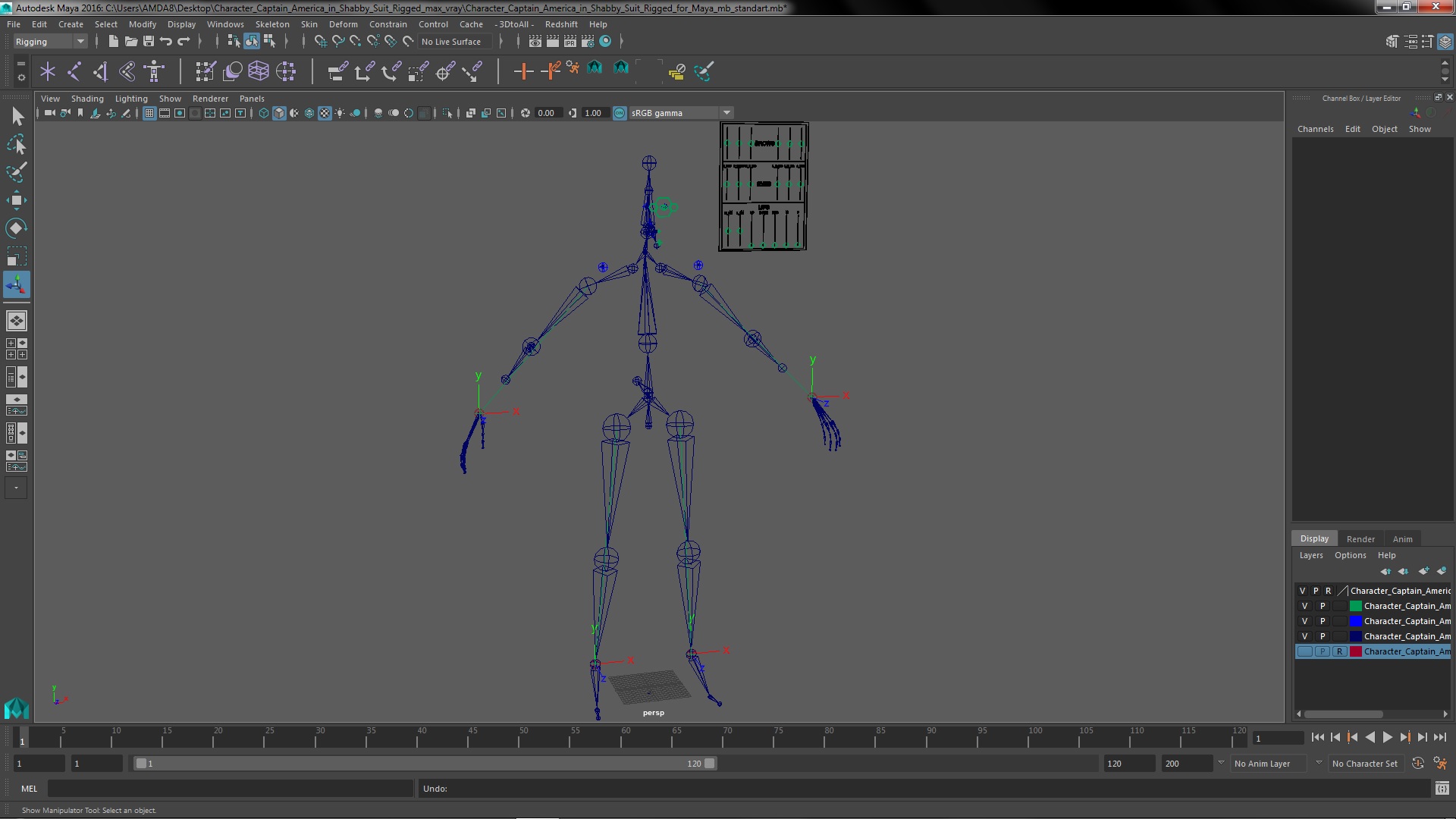Image resolution: width=1456 pixels, height=819 pixels.
Task: Select the Create Joint tool on the shelf
Action: click(74, 71)
